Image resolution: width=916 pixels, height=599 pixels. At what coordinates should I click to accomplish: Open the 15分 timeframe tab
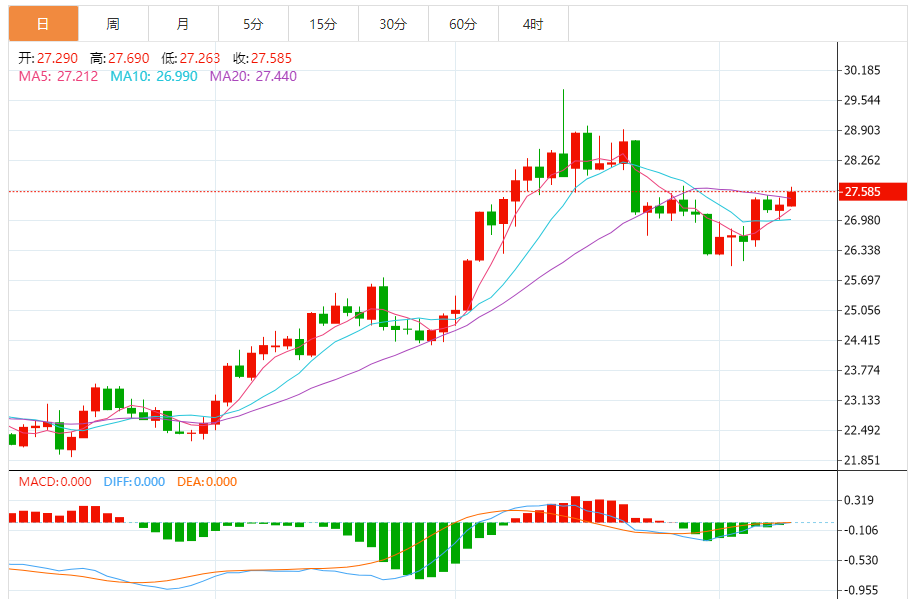pyautogui.click(x=324, y=24)
